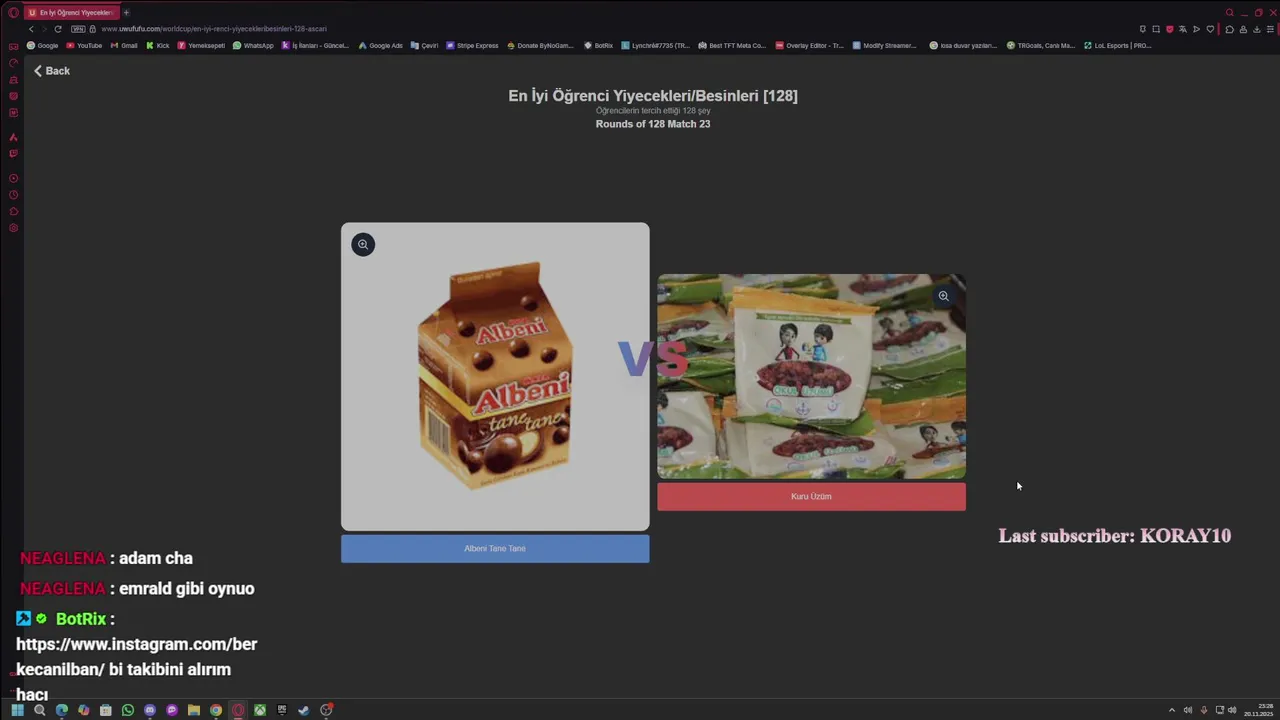Open a new browser tab with plus
The height and width of the screenshot is (720, 1280).
click(x=126, y=12)
